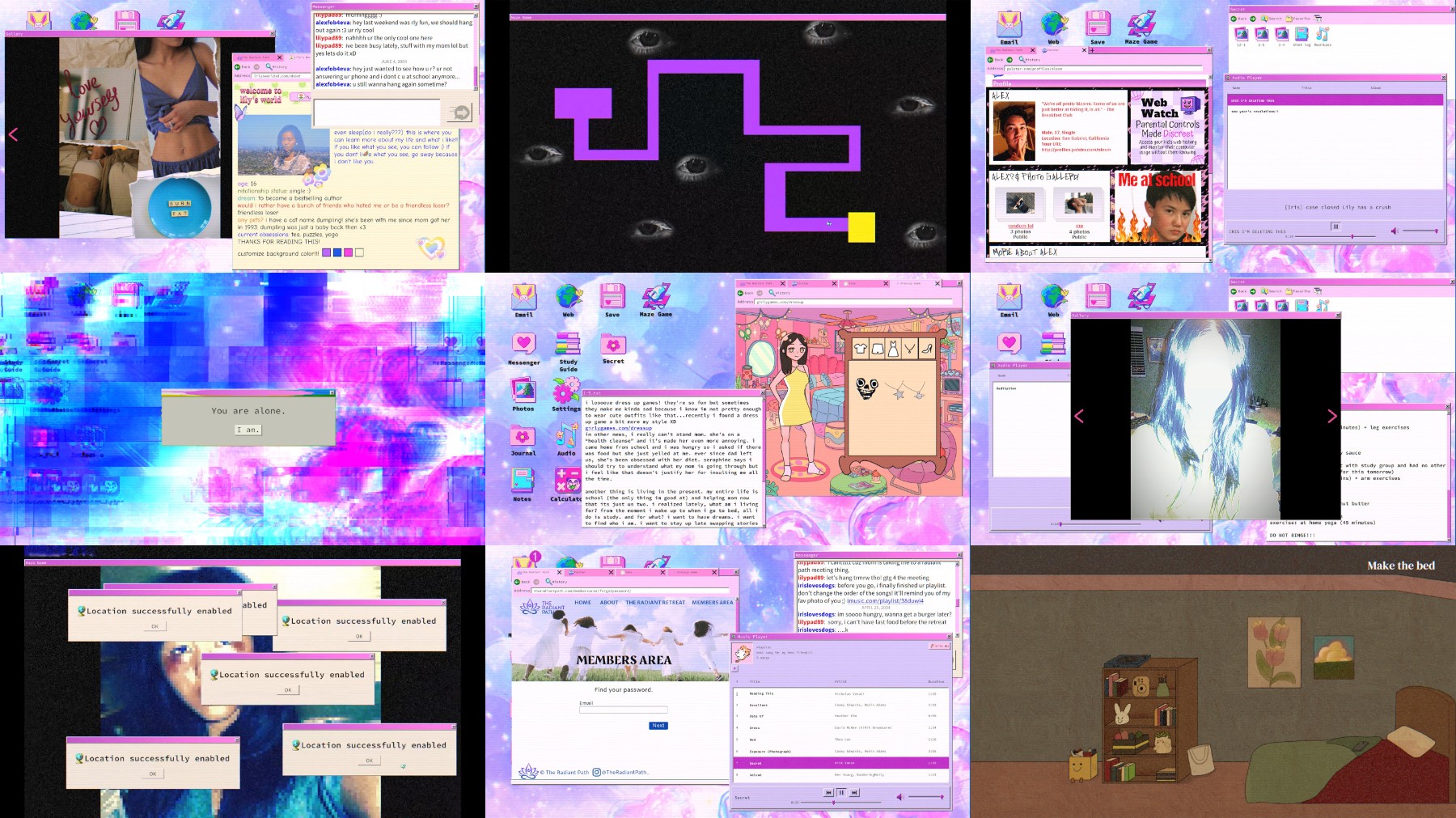The image size is (1456, 818).
Task: Open the imusic.com playlist link in Messenger
Action: pyautogui.click(x=885, y=600)
